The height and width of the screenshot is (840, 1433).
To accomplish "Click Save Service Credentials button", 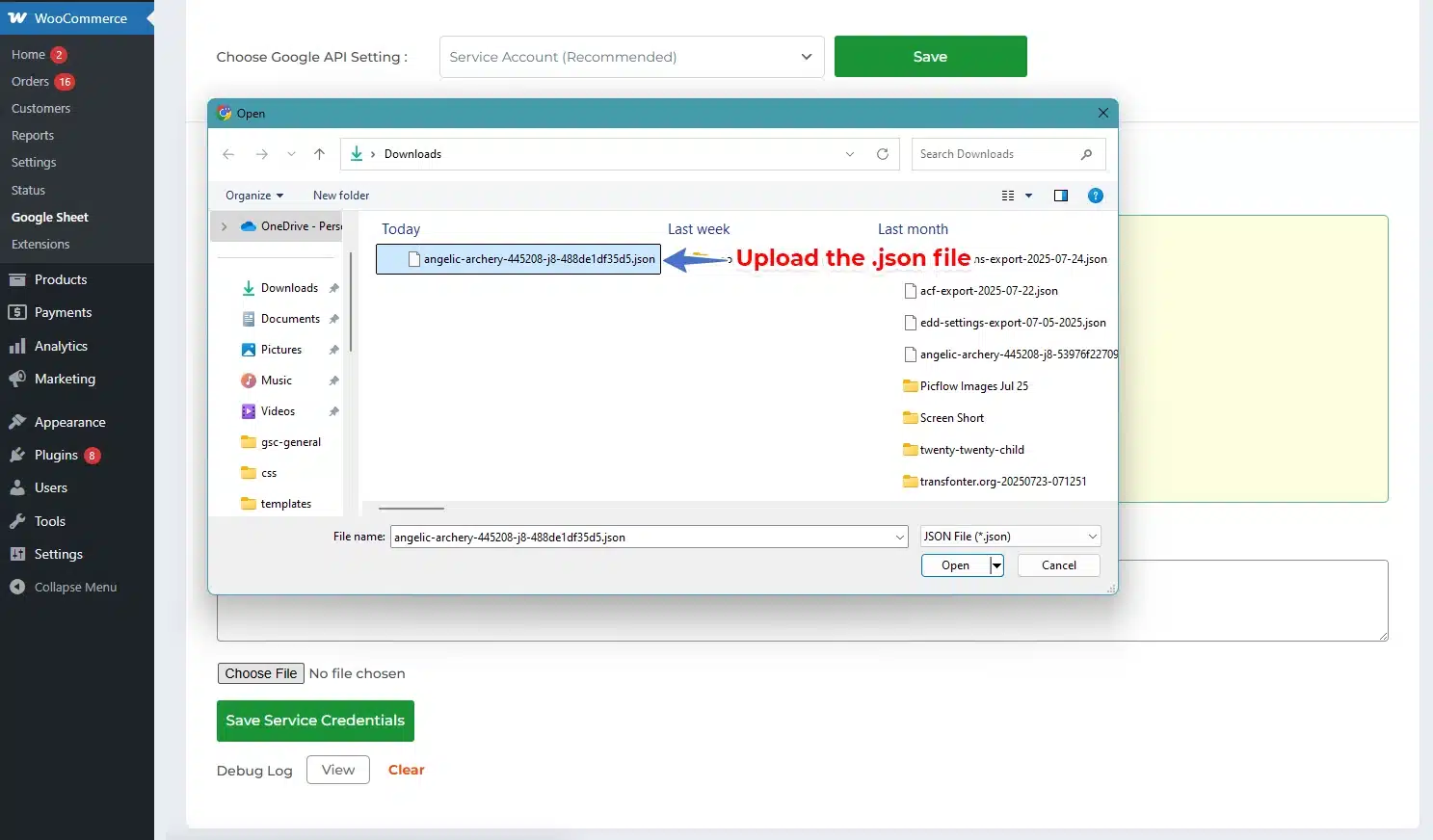I will pyautogui.click(x=315, y=721).
